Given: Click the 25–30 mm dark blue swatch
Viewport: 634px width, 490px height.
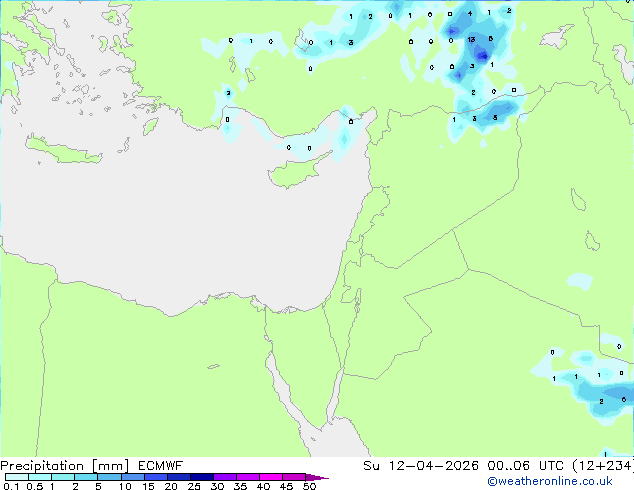Looking at the screenshot, I should (x=202, y=477).
